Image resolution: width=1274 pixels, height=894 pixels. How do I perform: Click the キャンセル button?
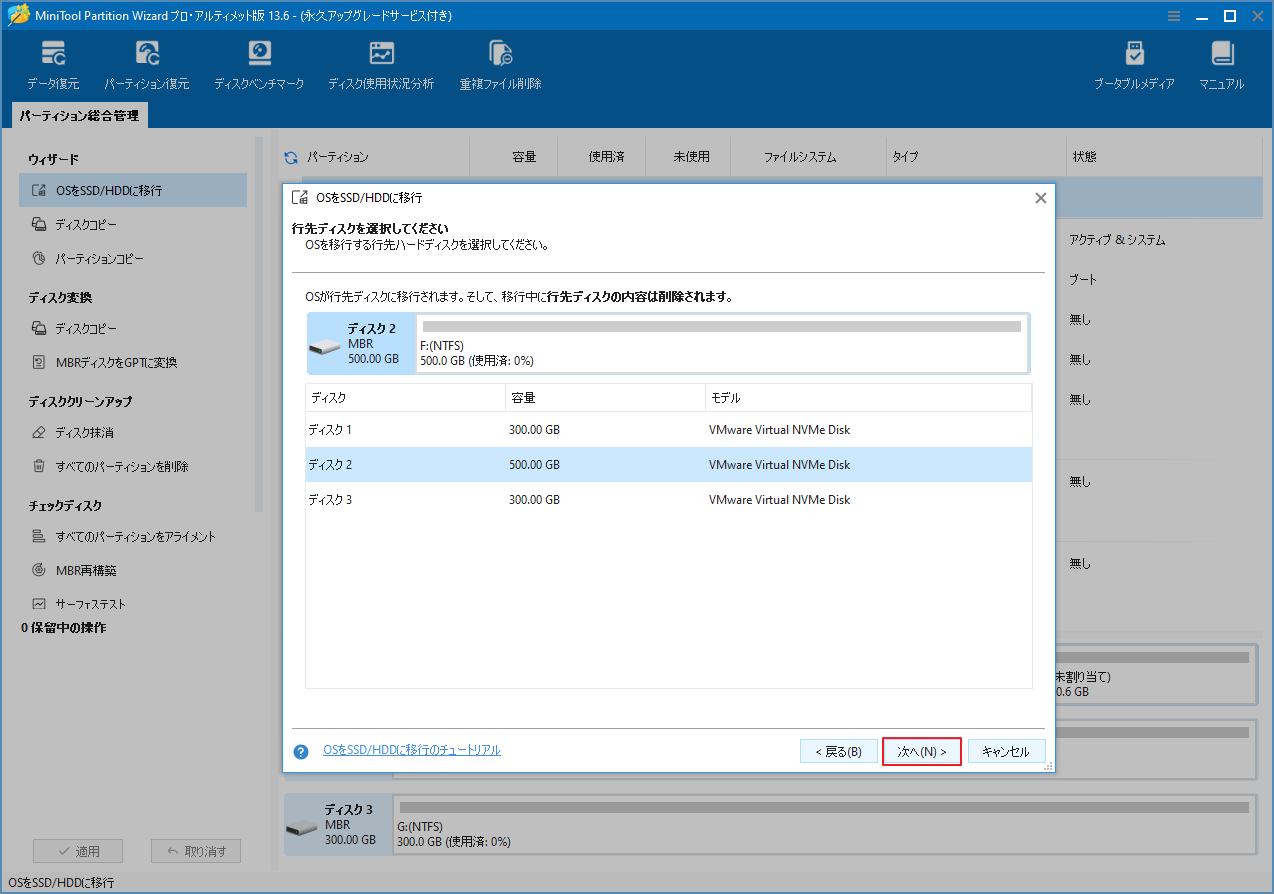coord(1006,751)
